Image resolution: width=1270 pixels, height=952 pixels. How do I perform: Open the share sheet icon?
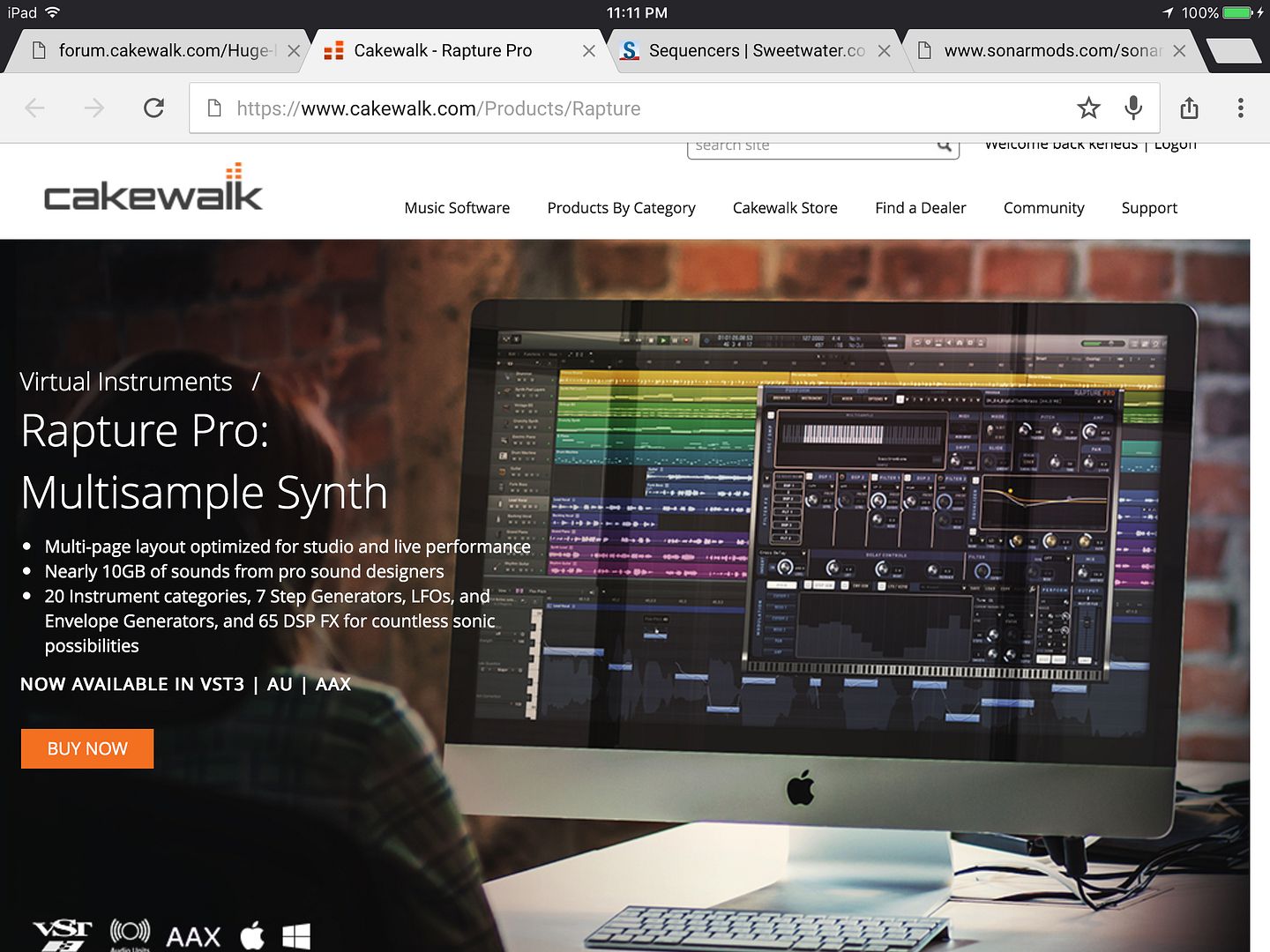coord(1189,108)
